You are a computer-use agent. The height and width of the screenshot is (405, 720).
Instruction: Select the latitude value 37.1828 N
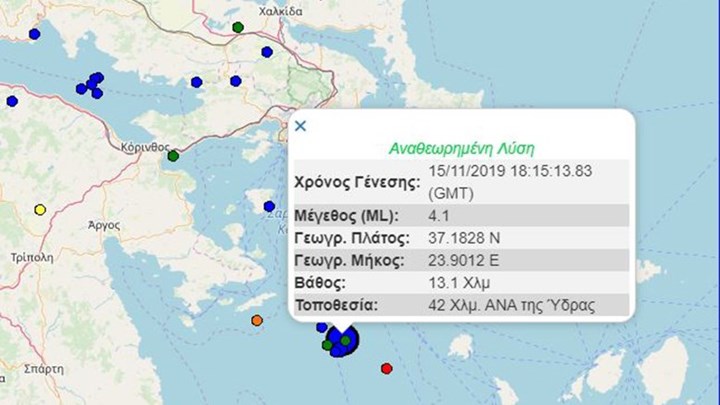point(464,238)
